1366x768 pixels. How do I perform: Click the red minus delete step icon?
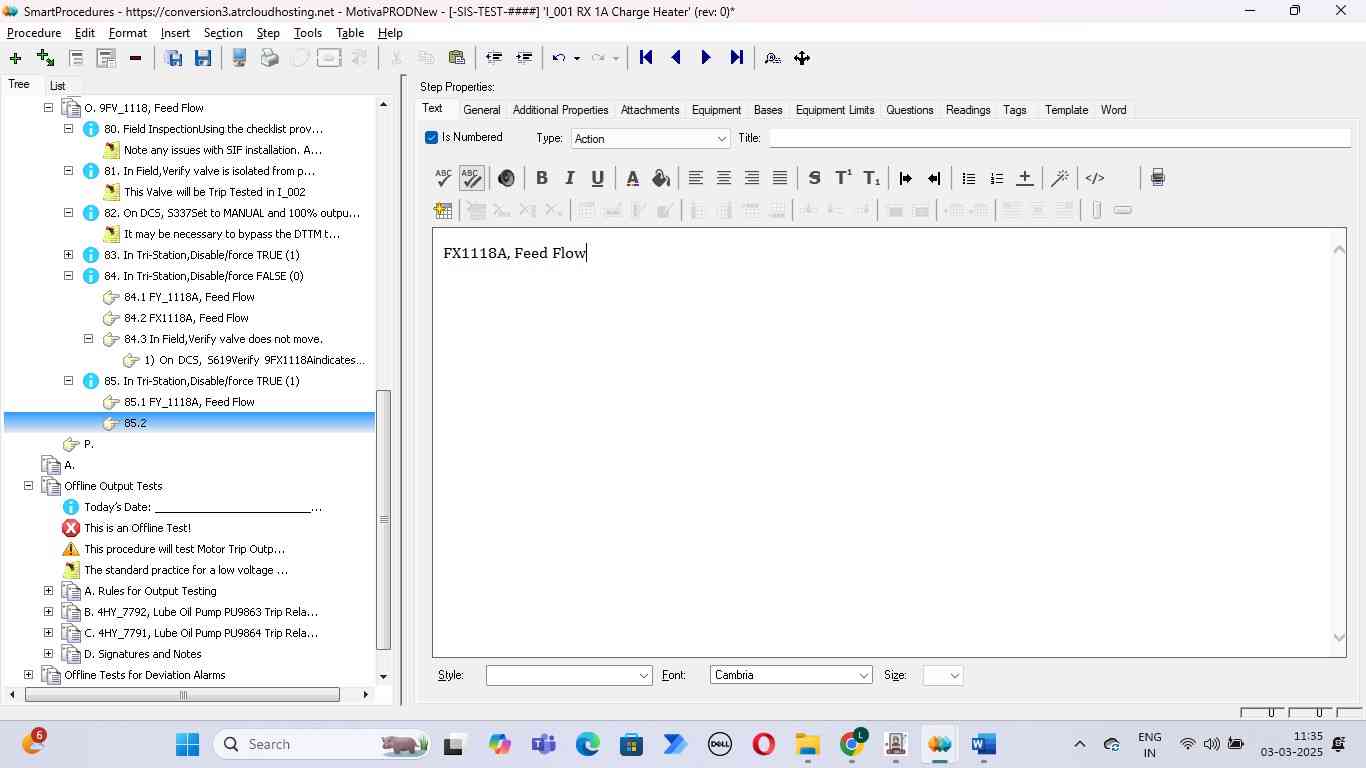point(135,58)
